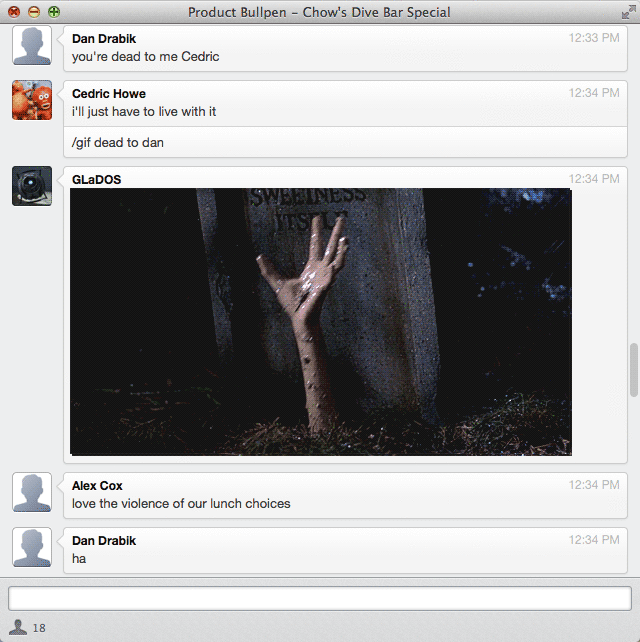Viewport: 640px width, 642px height.
Task: Click Alex Cox's silhouette avatar
Action: (x=32, y=492)
